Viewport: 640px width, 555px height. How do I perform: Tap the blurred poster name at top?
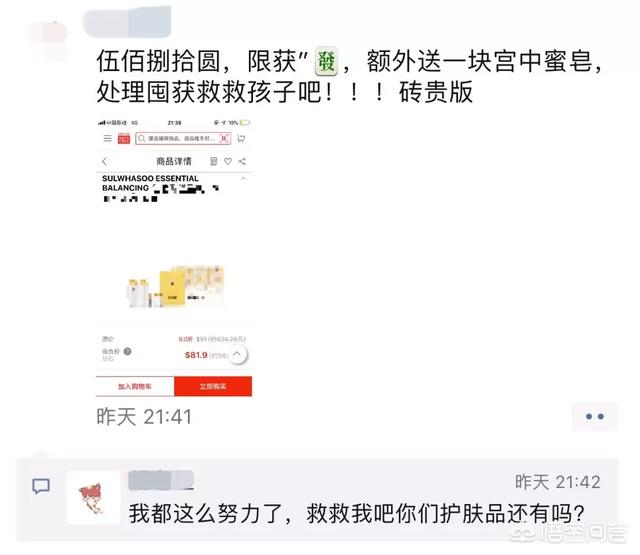[127, 22]
